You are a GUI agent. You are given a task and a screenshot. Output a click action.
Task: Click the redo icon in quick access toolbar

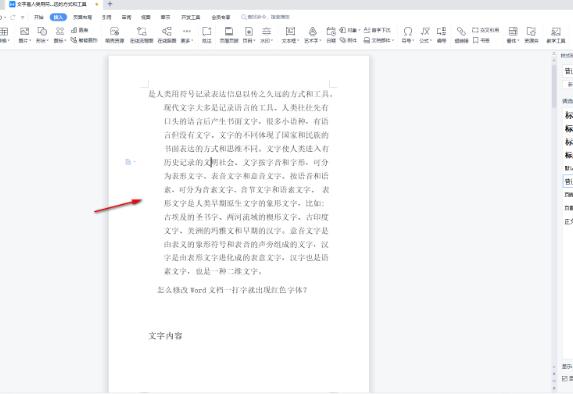[13, 17]
